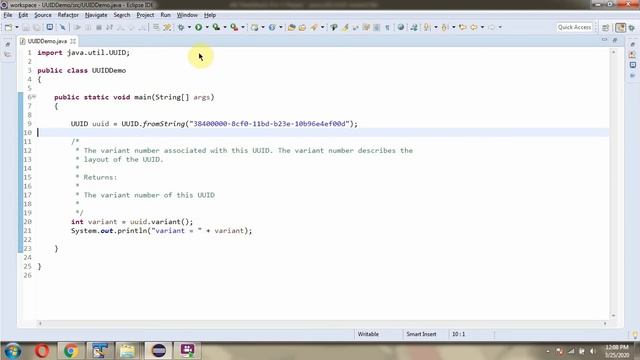Minimize the editor area

pos(604,40)
